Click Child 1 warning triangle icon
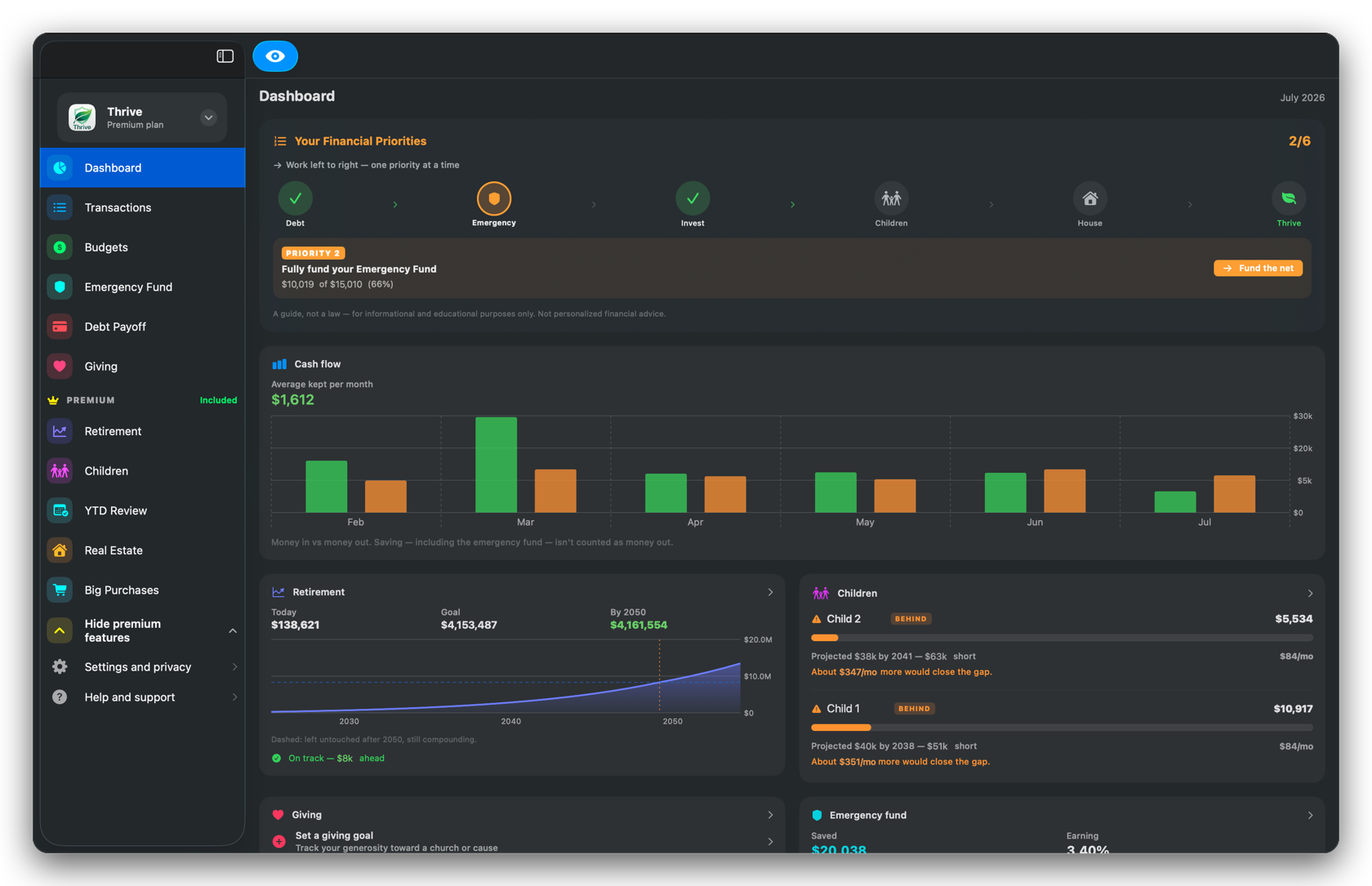1372x886 pixels. pos(817,709)
